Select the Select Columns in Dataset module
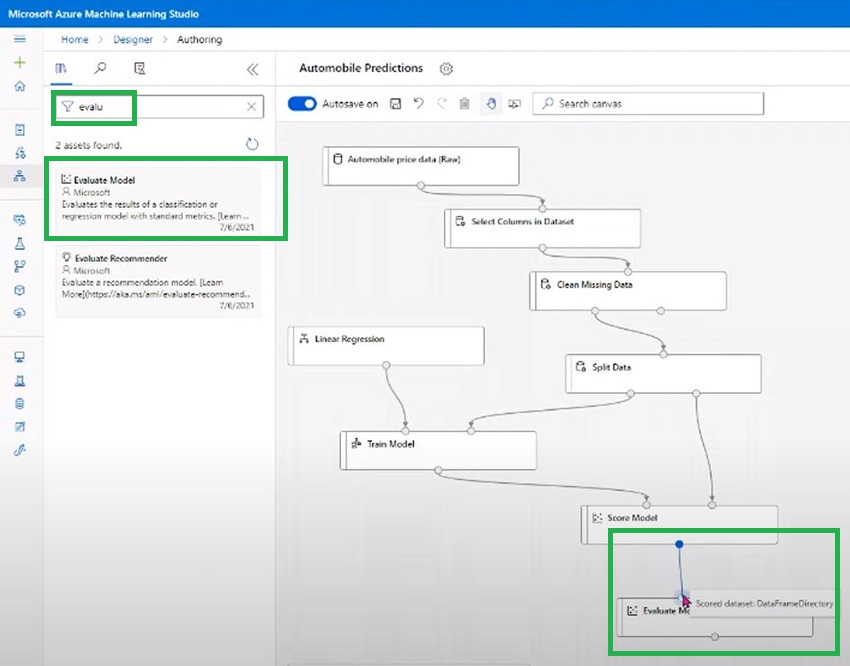Screen dimensions: 850x666 pyautogui.click(x=543, y=228)
